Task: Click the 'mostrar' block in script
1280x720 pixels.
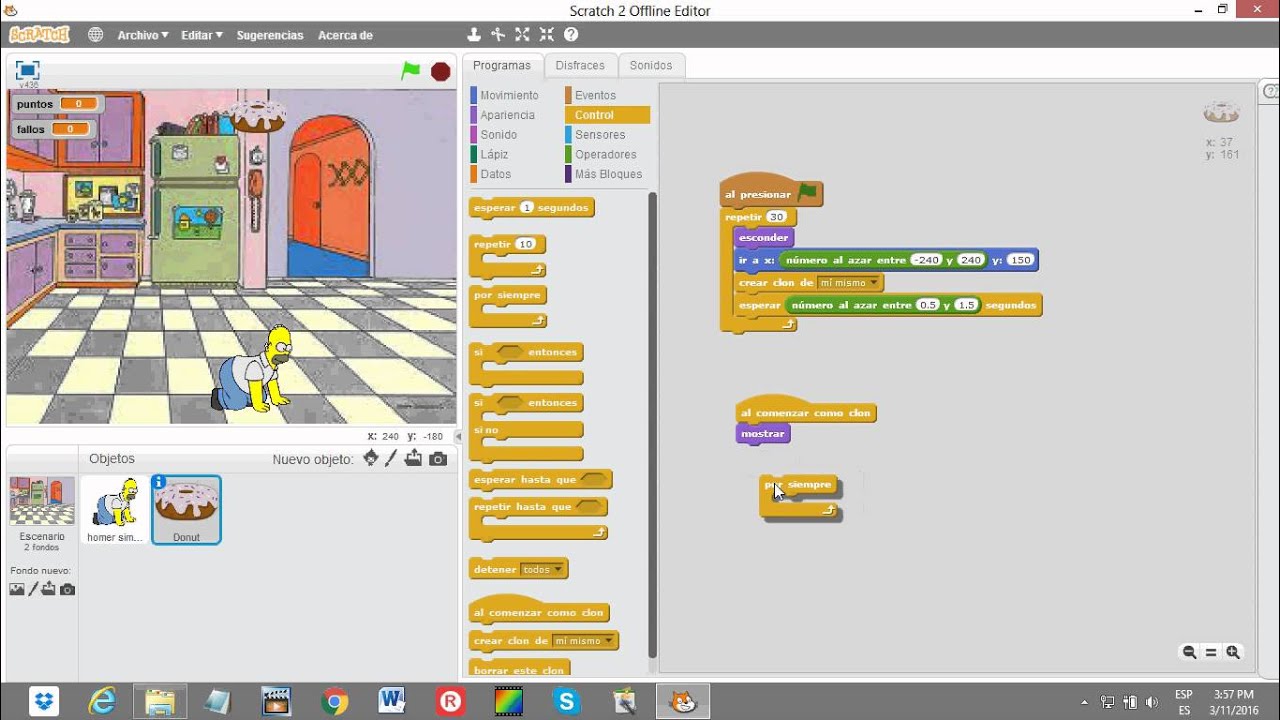Action: pyautogui.click(x=763, y=434)
